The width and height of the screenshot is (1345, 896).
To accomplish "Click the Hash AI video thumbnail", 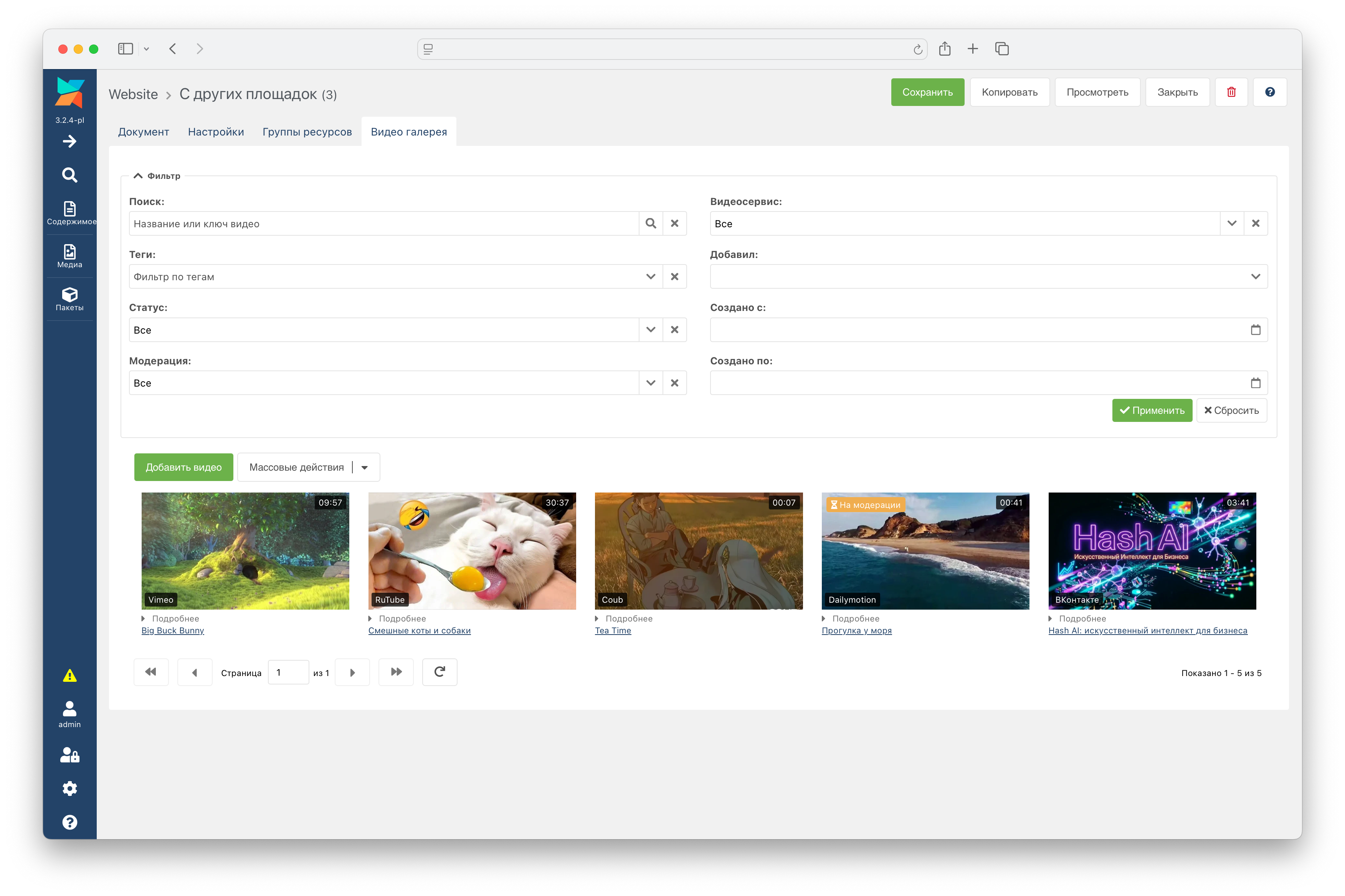I will click(1152, 551).
